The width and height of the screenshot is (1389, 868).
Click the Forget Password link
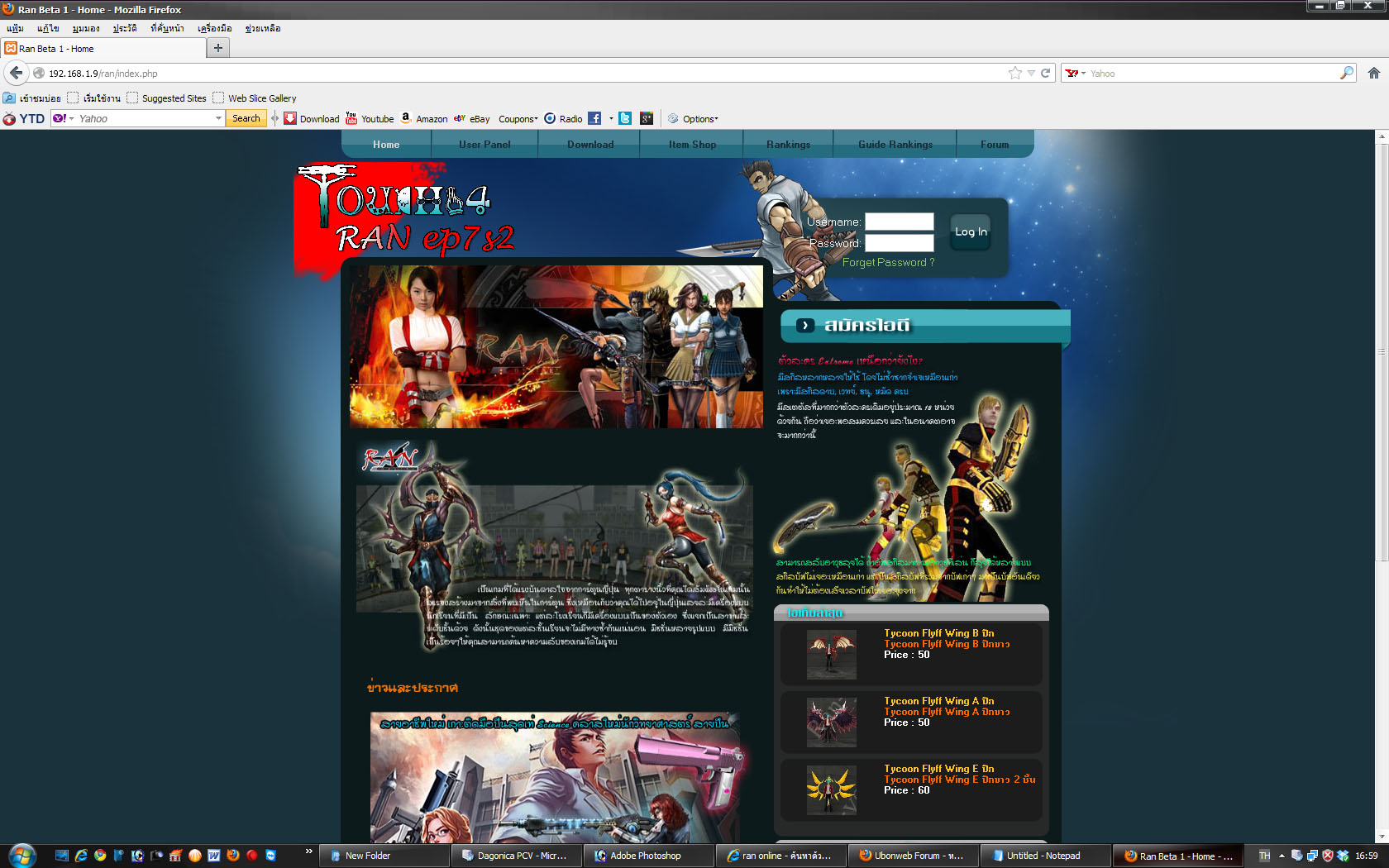pyautogui.click(x=888, y=262)
